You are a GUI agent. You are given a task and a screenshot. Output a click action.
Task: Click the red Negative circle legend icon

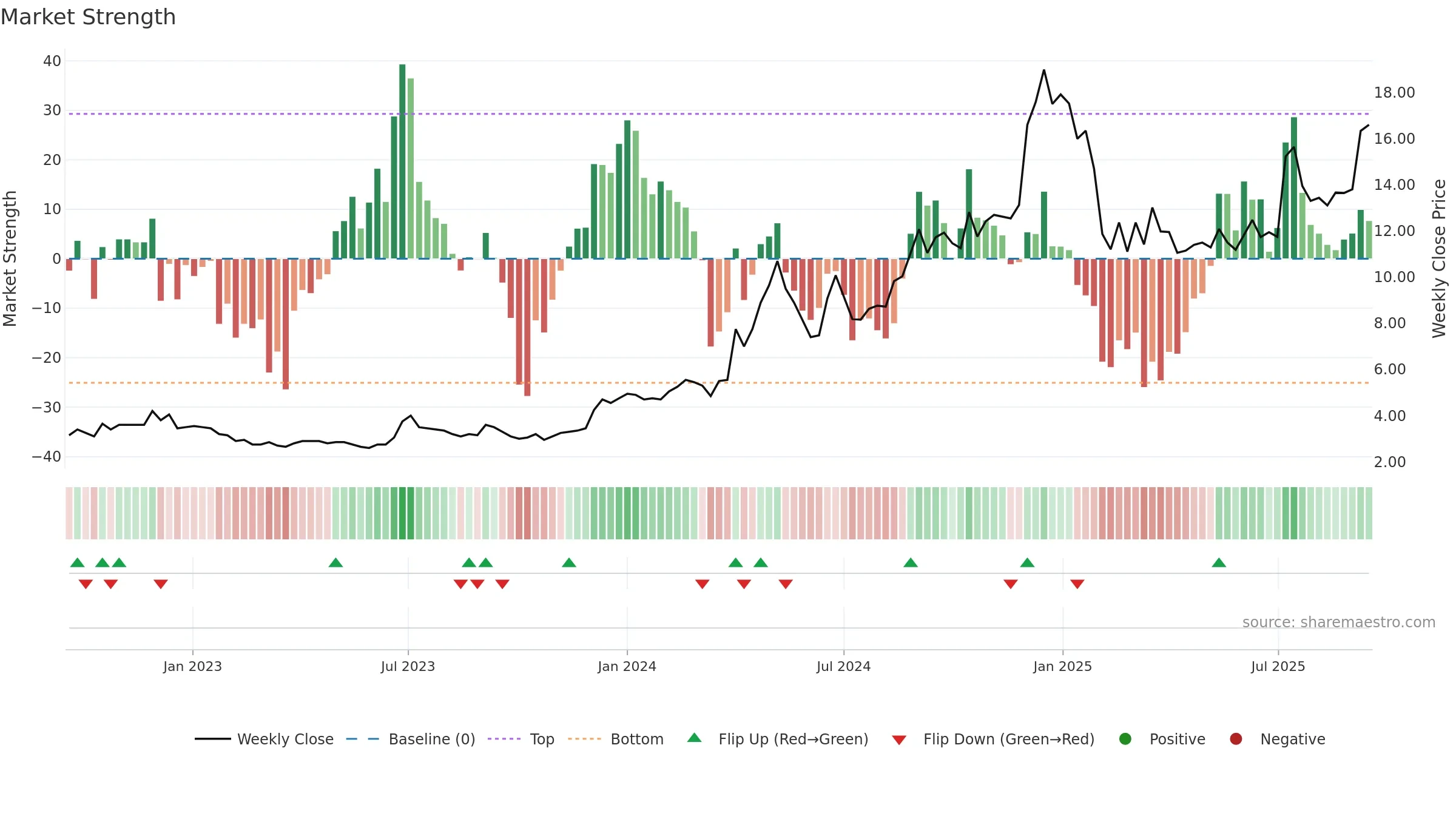point(1236,739)
